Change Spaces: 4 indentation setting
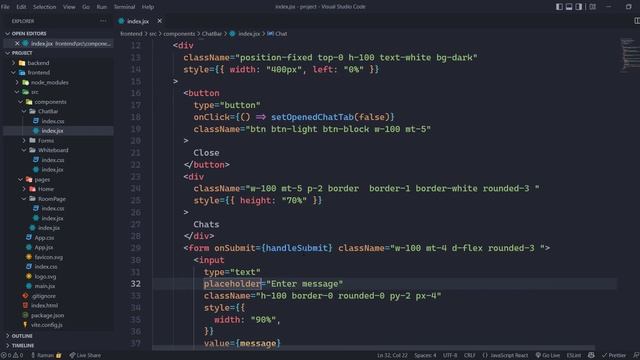The height and width of the screenshot is (360, 640). pos(425,356)
